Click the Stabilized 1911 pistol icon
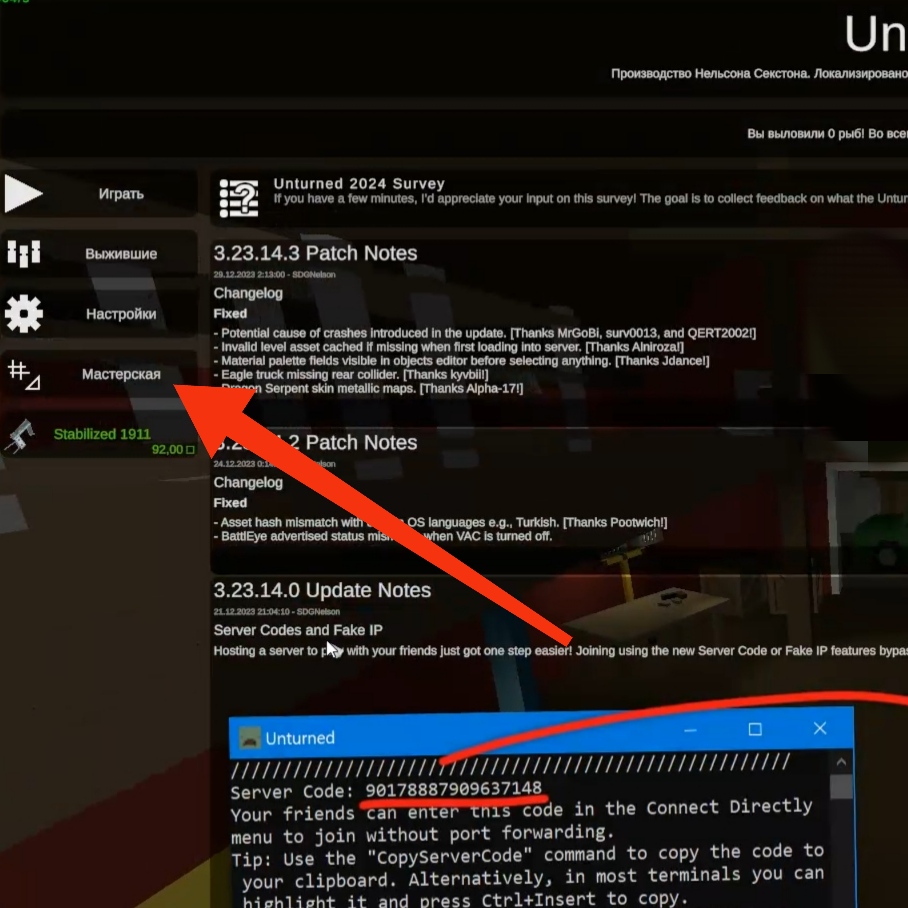 click(20, 435)
